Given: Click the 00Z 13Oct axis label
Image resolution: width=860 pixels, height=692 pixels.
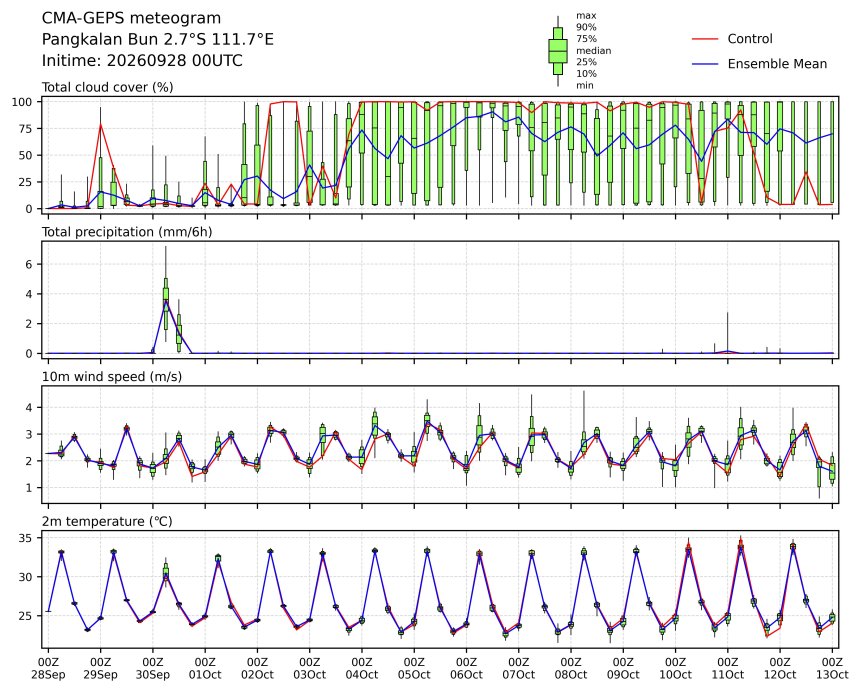Looking at the screenshot, I should coord(833,668).
